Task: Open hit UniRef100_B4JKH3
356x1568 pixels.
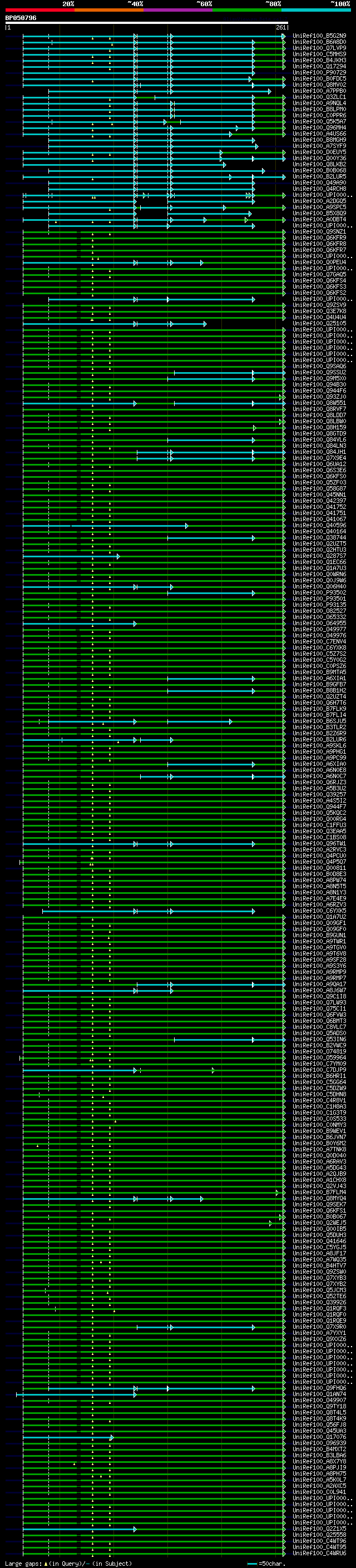Action: [x=319, y=60]
